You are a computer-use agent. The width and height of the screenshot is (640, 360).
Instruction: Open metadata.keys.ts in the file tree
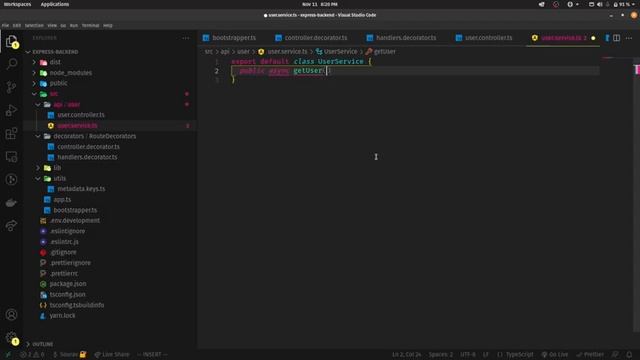pyautogui.click(x=81, y=189)
